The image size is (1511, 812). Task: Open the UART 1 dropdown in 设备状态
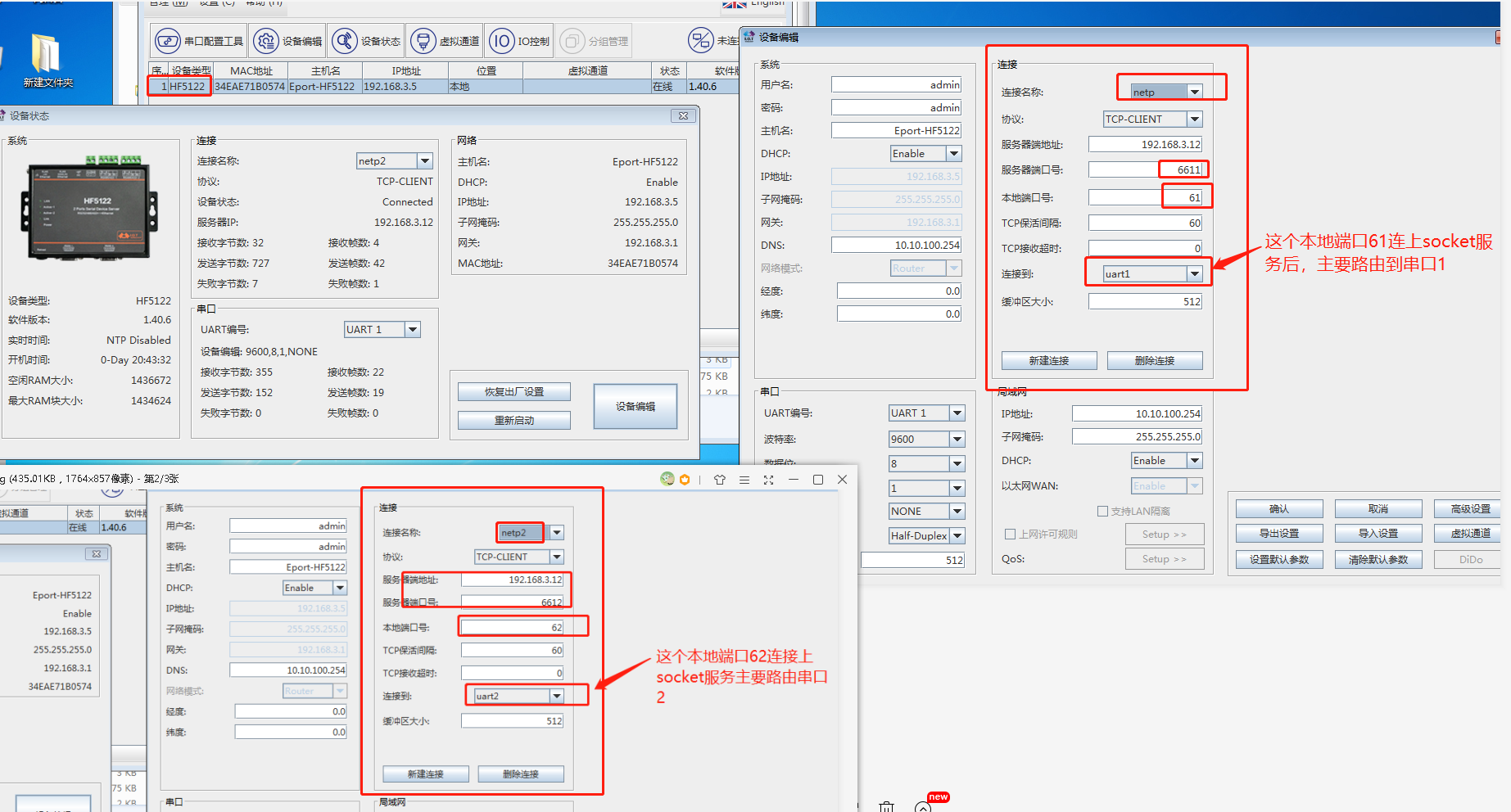413,330
